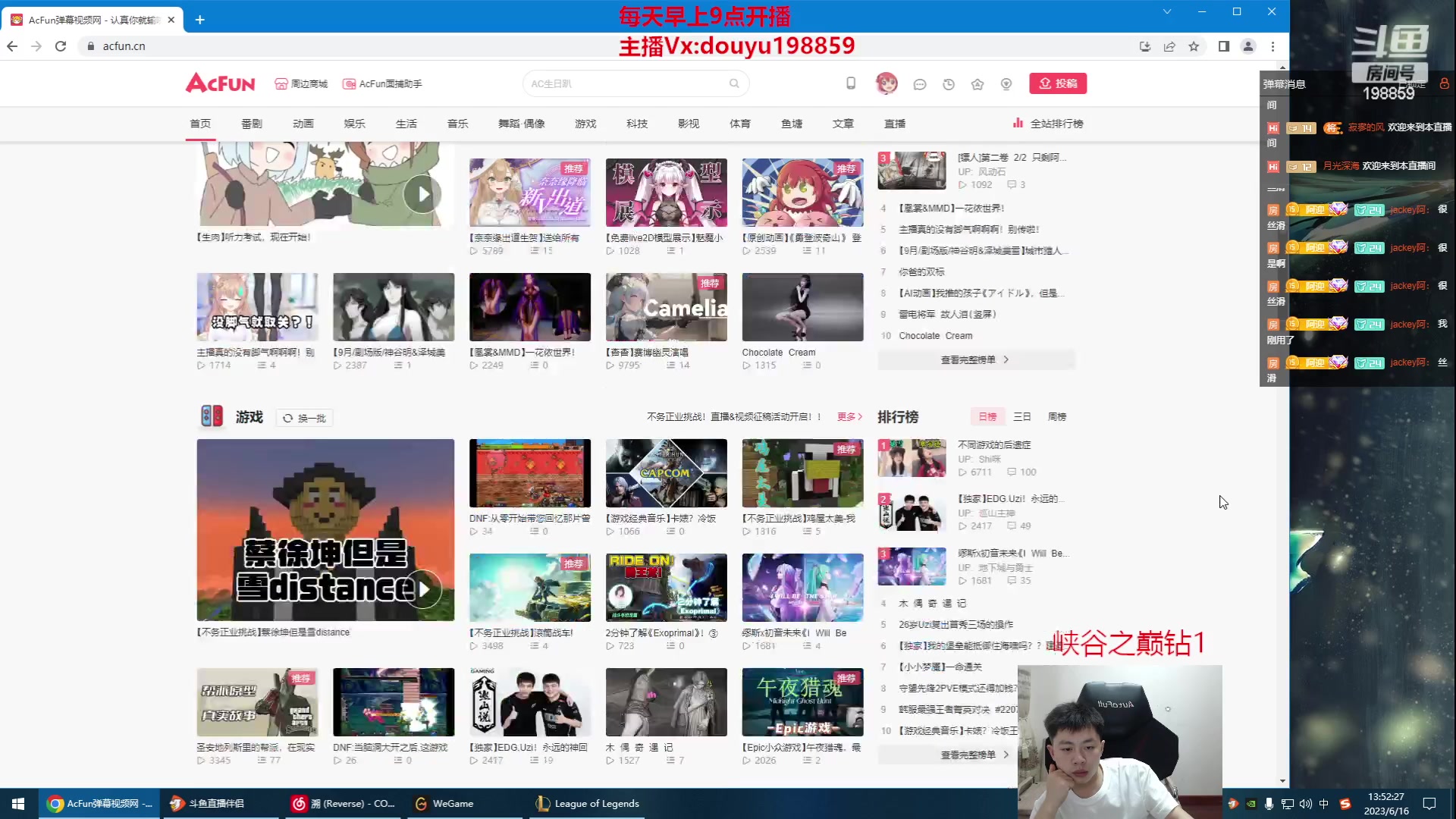Open the tab search chevron at top right
Viewport: 1456px width, 819px height.
point(1166,13)
